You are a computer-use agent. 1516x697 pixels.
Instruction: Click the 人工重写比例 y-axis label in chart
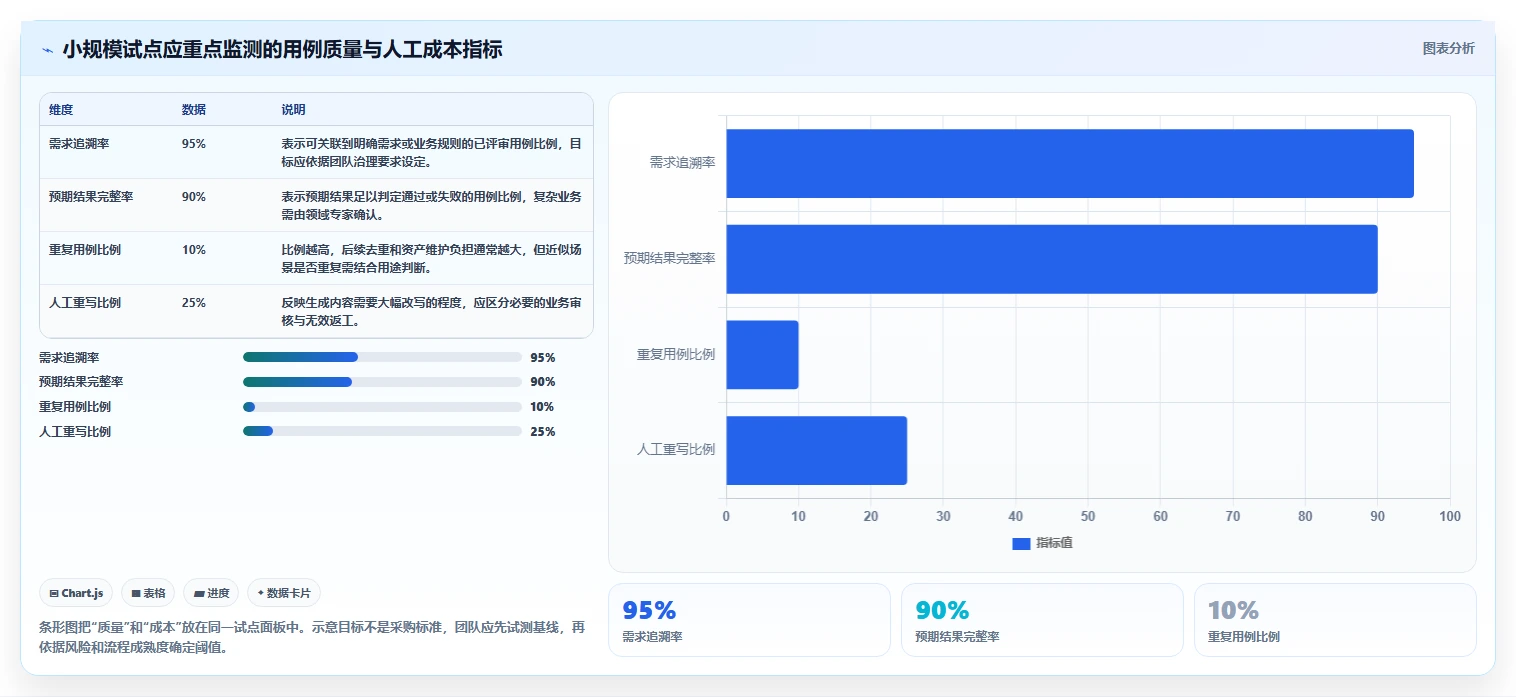[676, 449]
